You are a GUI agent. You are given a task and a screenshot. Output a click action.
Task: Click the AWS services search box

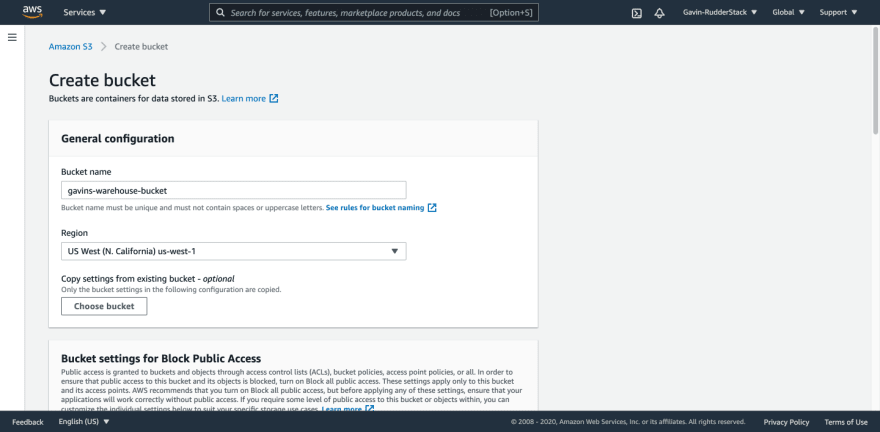355,13
